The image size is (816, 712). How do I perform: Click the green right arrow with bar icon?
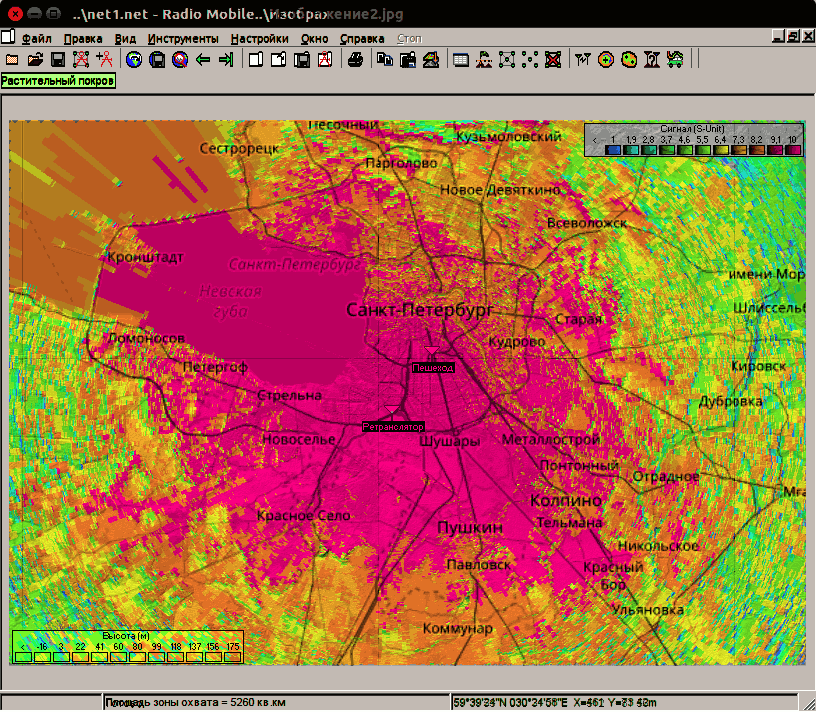pyautogui.click(x=225, y=60)
